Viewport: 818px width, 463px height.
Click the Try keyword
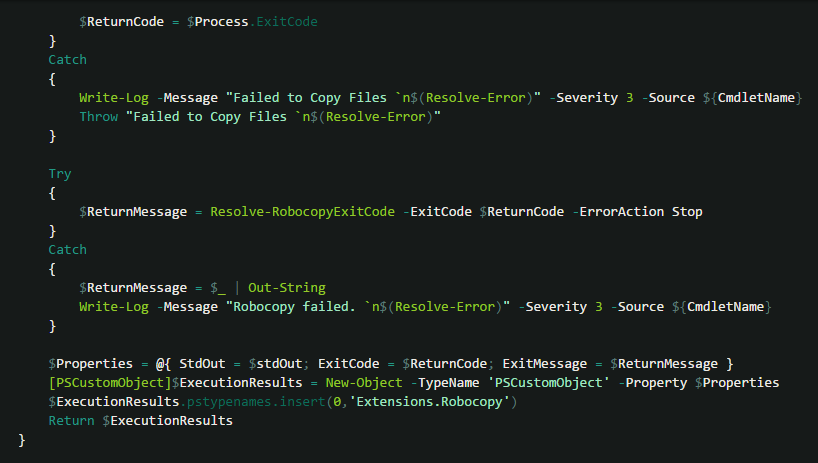point(59,174)
